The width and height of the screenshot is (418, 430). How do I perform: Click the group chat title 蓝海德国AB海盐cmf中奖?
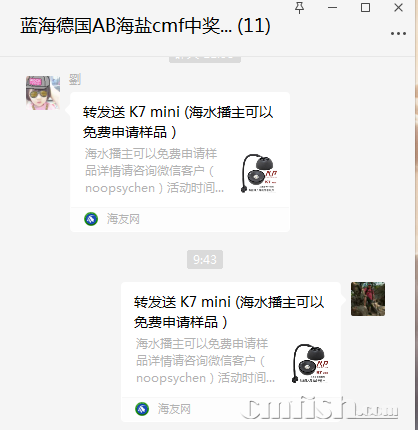coord(126,26)
